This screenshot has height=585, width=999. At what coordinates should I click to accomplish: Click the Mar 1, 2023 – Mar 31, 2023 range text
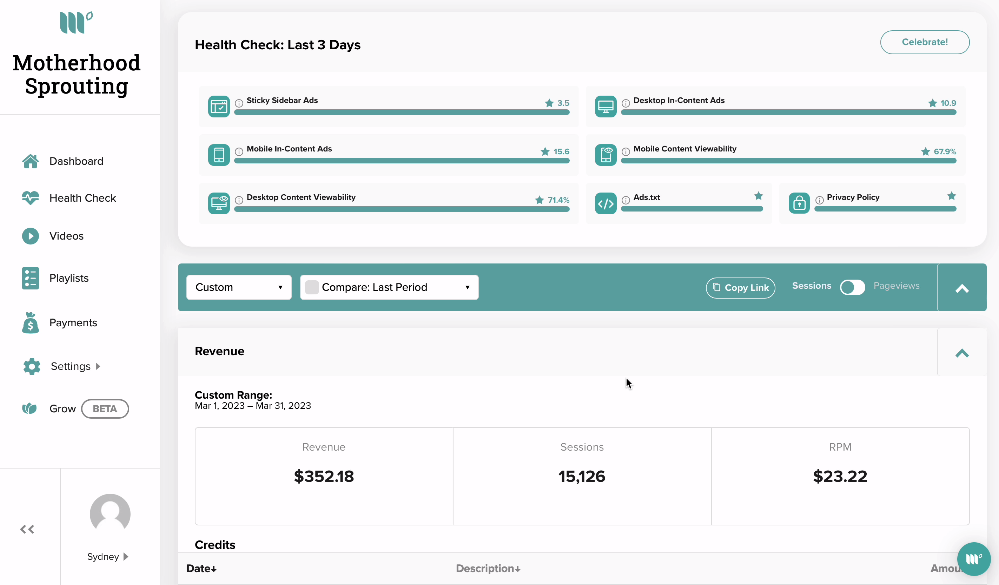pos(253,406)
